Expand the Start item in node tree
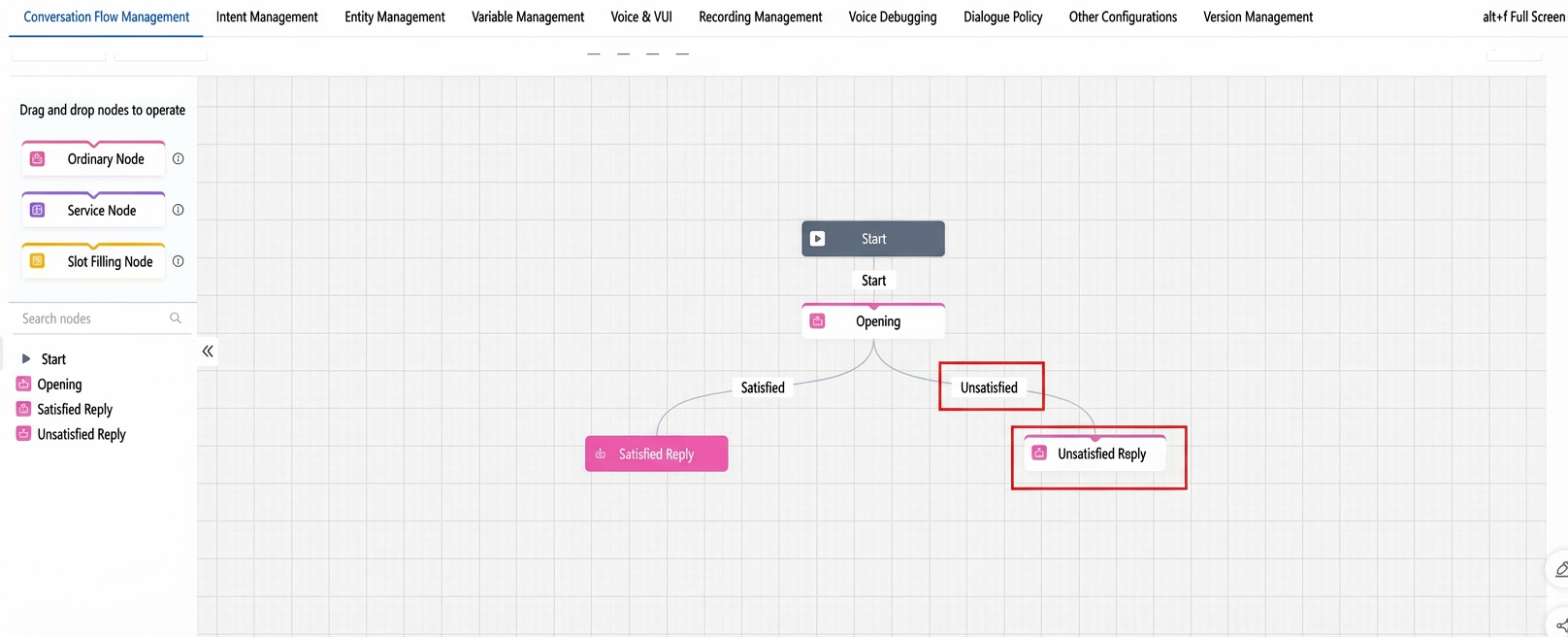 (26, 359)
